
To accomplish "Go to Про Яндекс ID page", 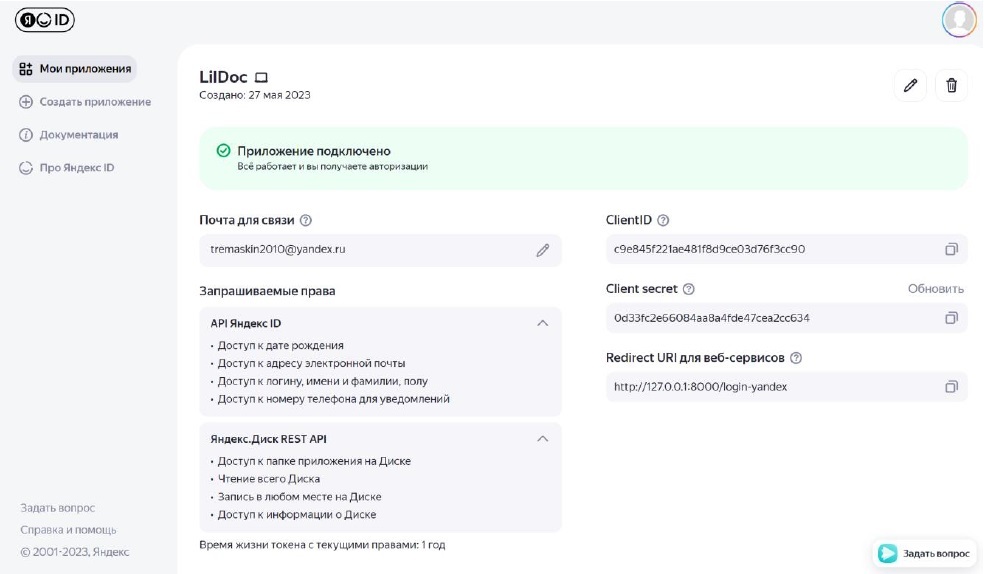I will [67, 168].
